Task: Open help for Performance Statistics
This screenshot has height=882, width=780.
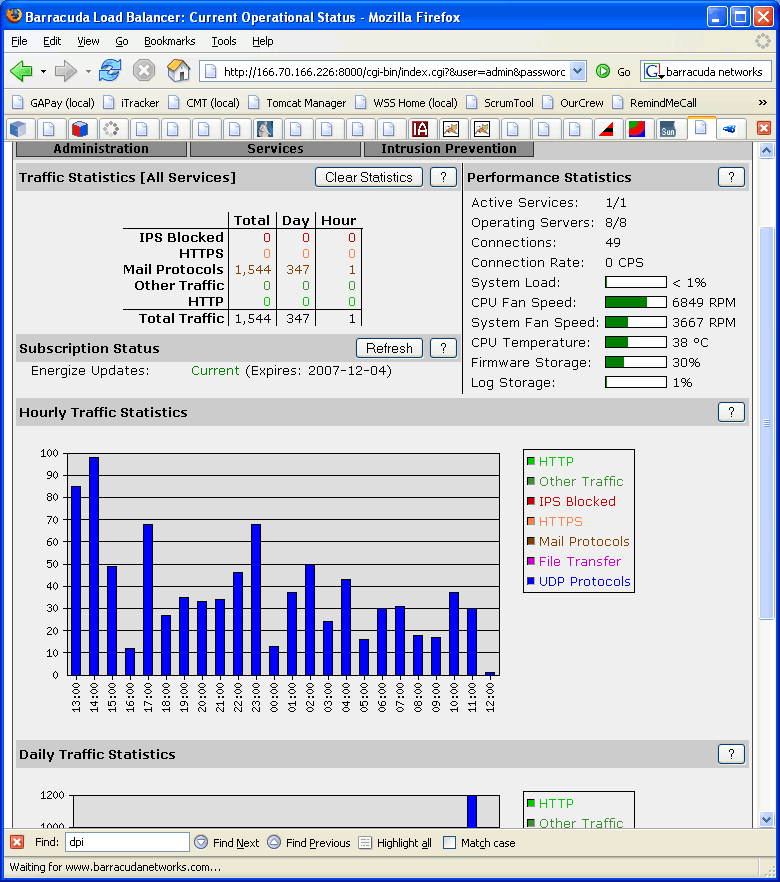Action: (x=731, y=177)
